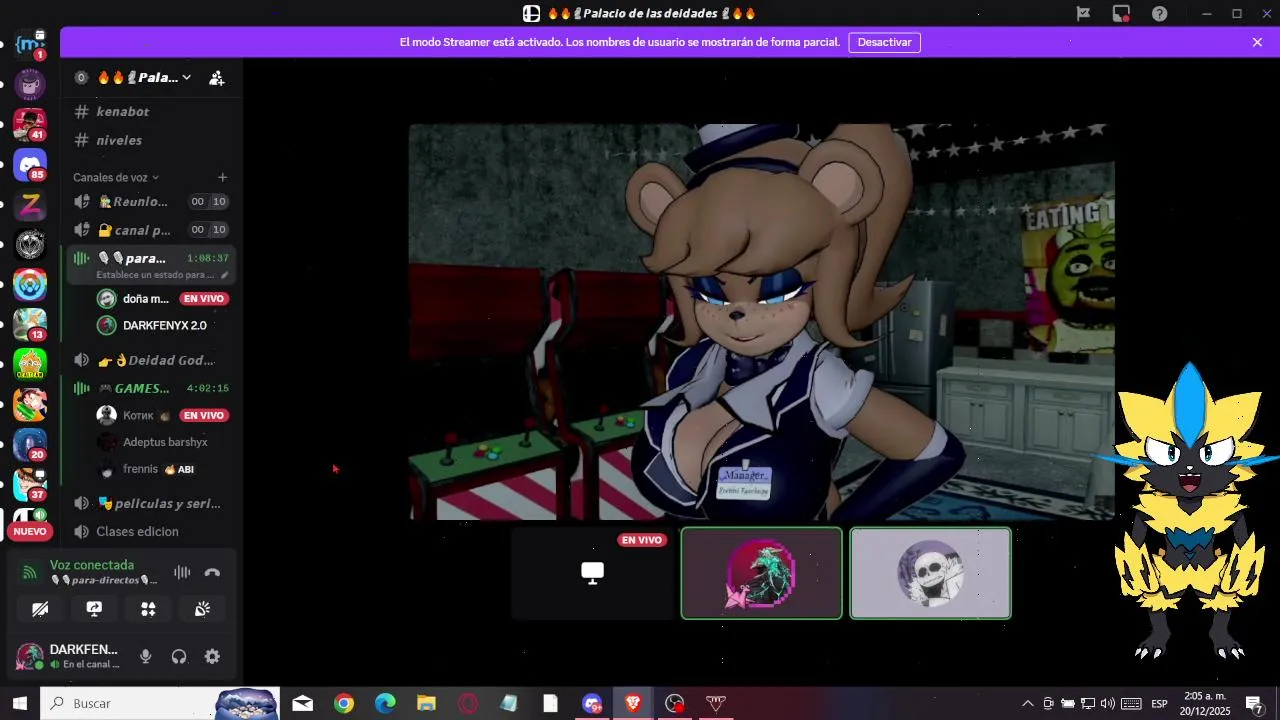Collapse the Canales de voz category
Image resolution: width=1280 pixels, height=720 pixels.
point(116,177)
